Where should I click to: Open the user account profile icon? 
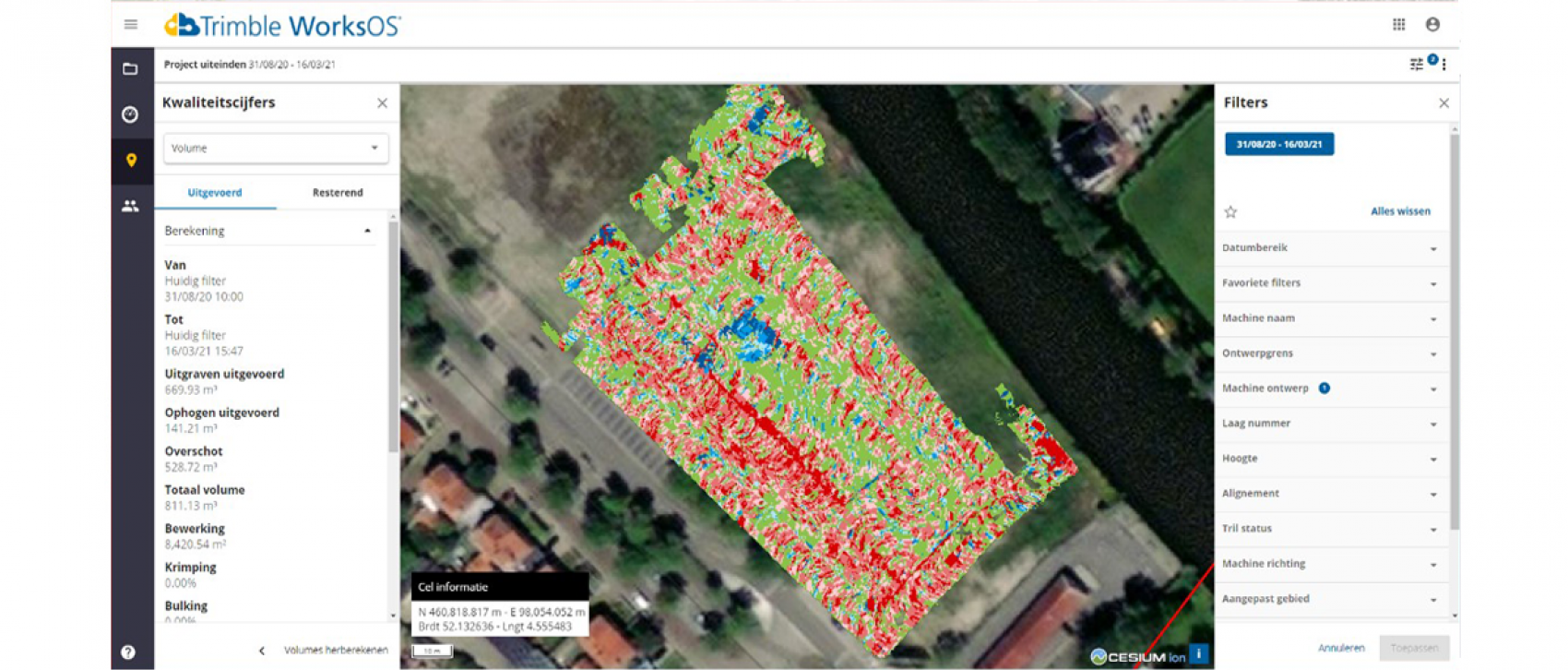1432,25
